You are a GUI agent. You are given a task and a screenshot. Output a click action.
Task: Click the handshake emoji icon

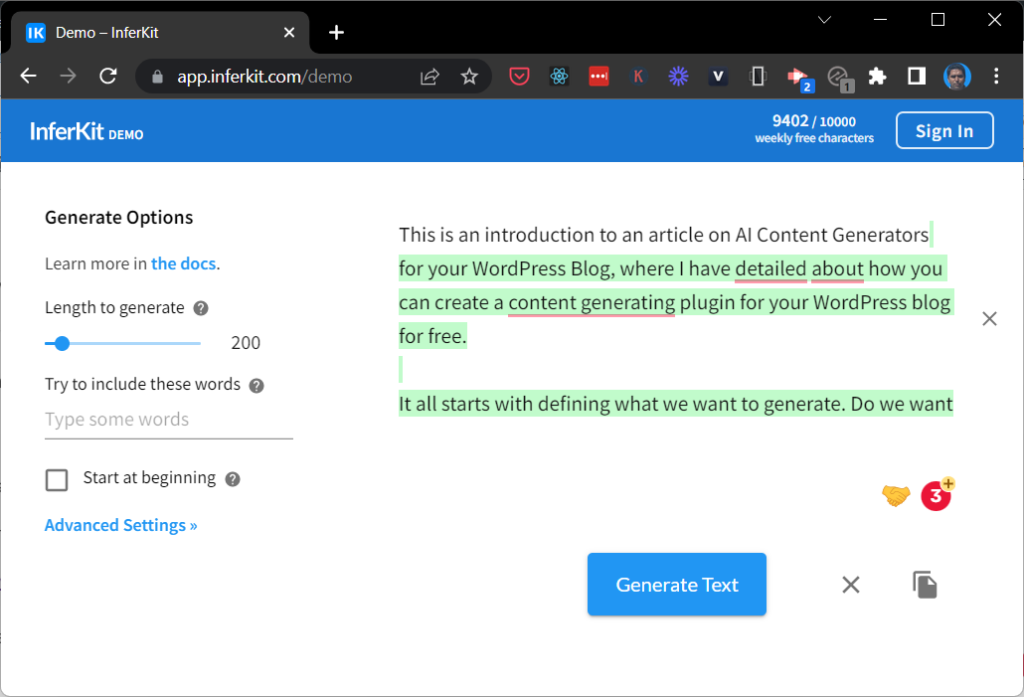[x=896, y=495]
